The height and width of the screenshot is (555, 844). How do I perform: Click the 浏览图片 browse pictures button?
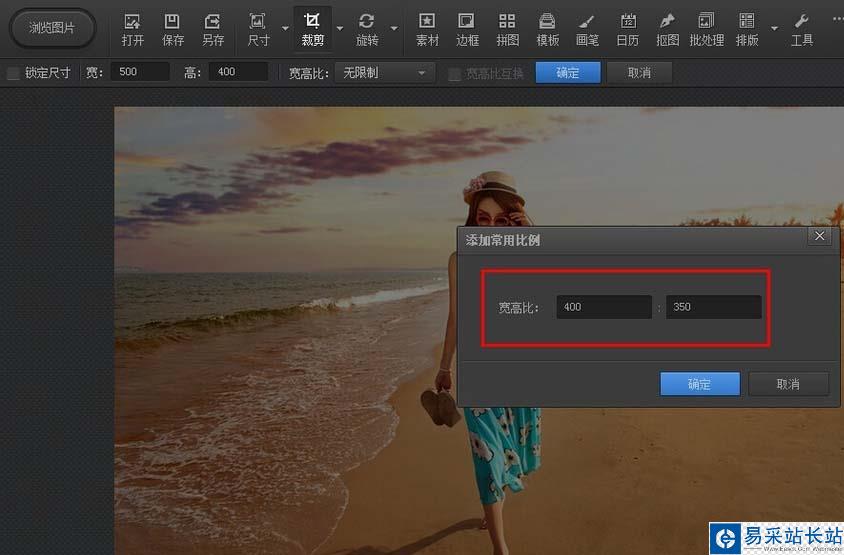click(x=52, y=28)
